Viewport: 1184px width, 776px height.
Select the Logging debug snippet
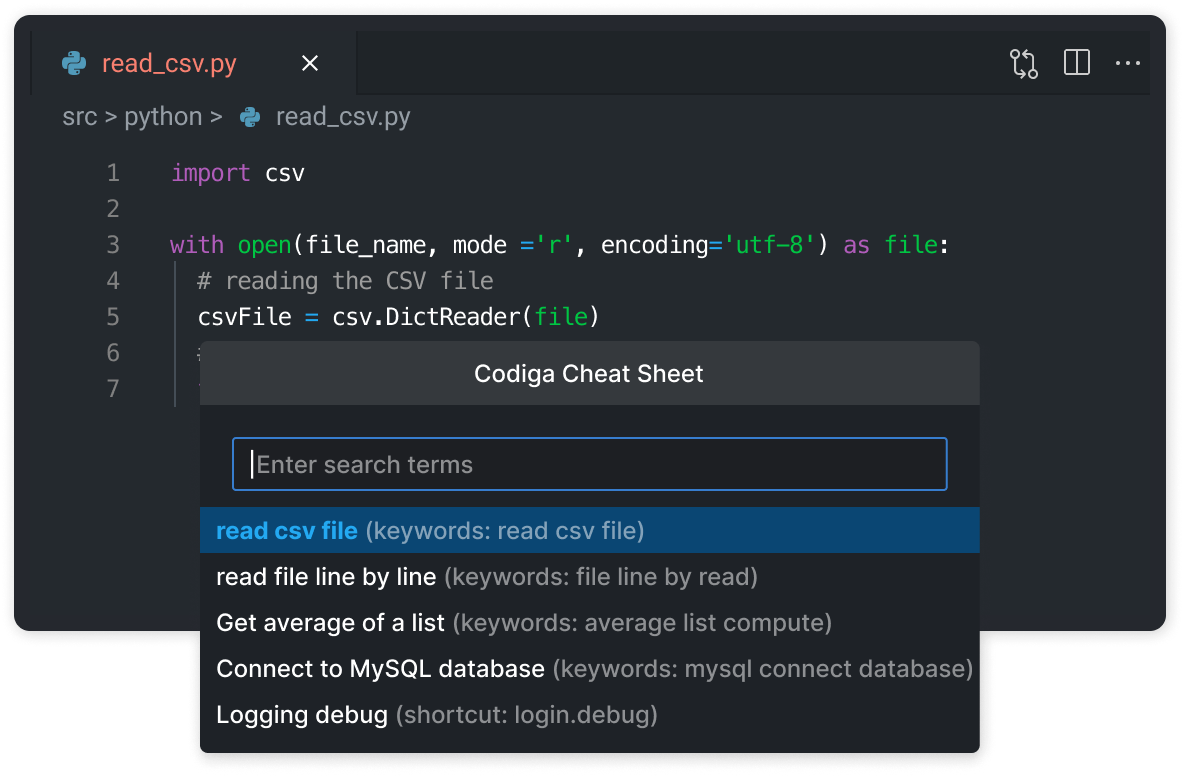[590, 715]
